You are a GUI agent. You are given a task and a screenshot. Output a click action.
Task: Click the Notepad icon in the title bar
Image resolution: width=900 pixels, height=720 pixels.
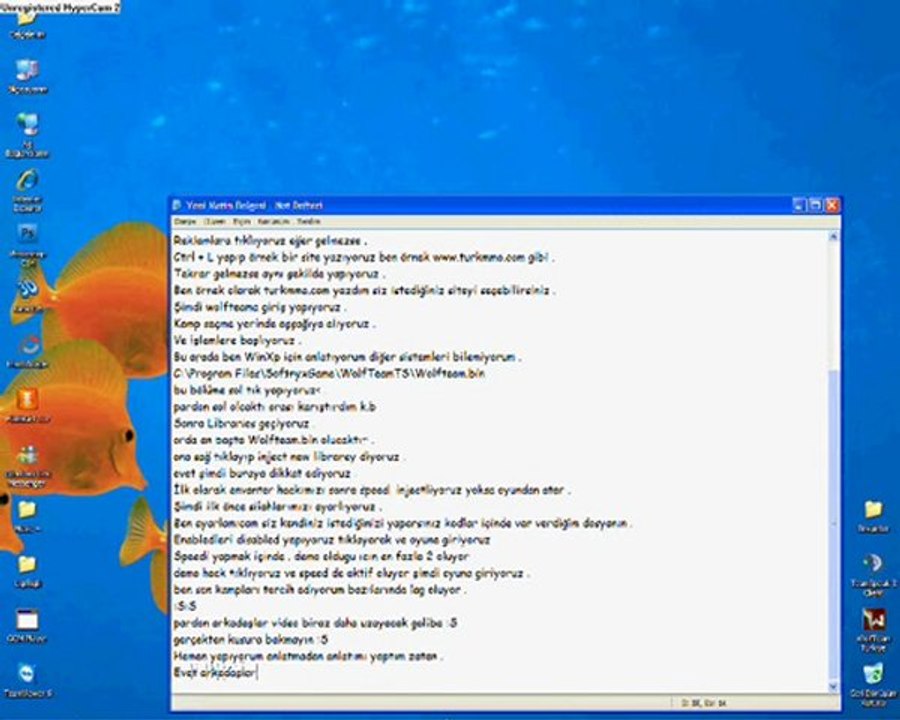177,205
